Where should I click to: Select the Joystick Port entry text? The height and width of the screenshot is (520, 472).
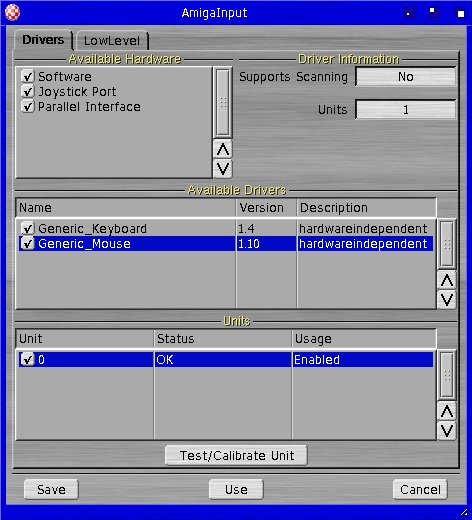coord(77,92)
